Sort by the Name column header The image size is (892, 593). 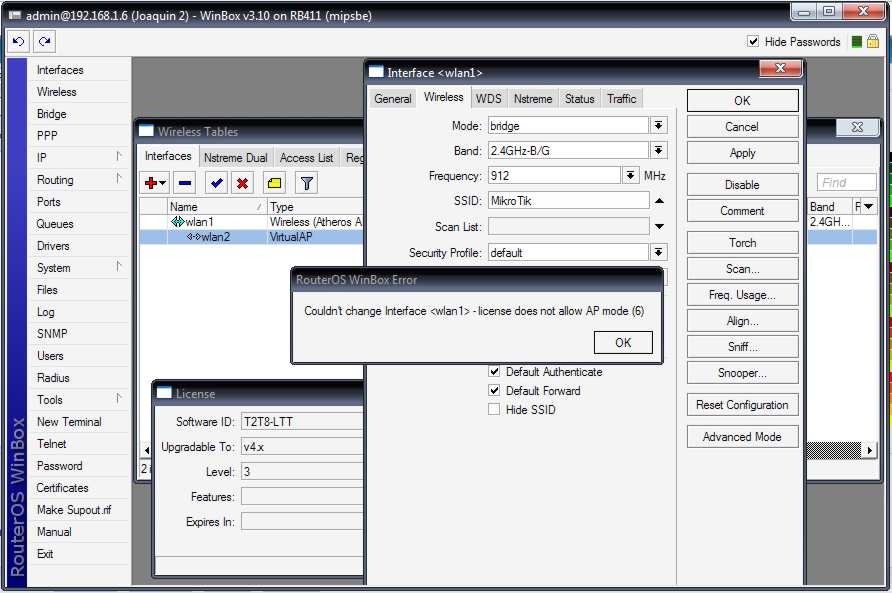pyautogui.click(x=216, y=207)
